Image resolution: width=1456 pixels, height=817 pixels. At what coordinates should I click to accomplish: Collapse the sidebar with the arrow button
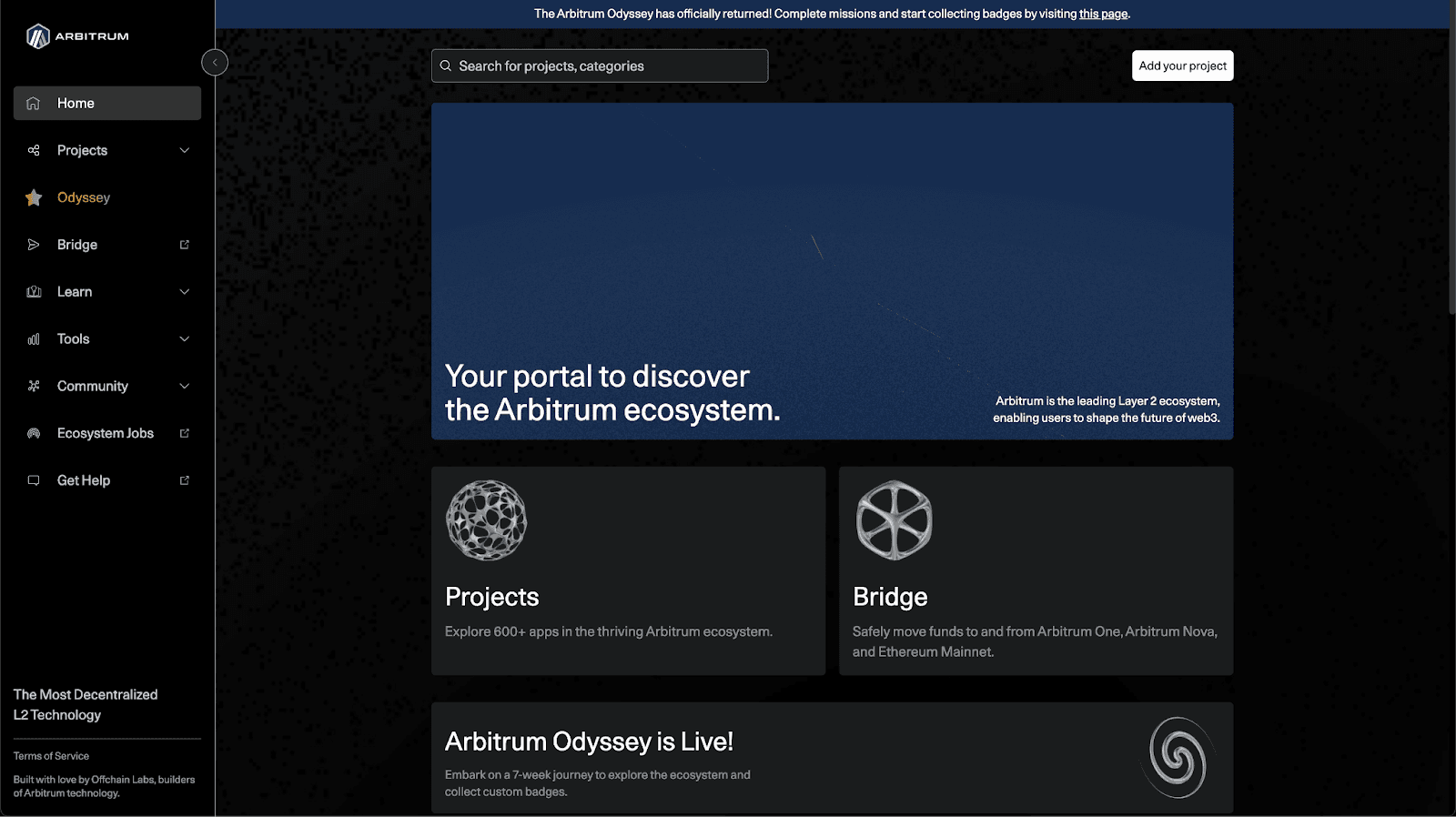(215, 63)
